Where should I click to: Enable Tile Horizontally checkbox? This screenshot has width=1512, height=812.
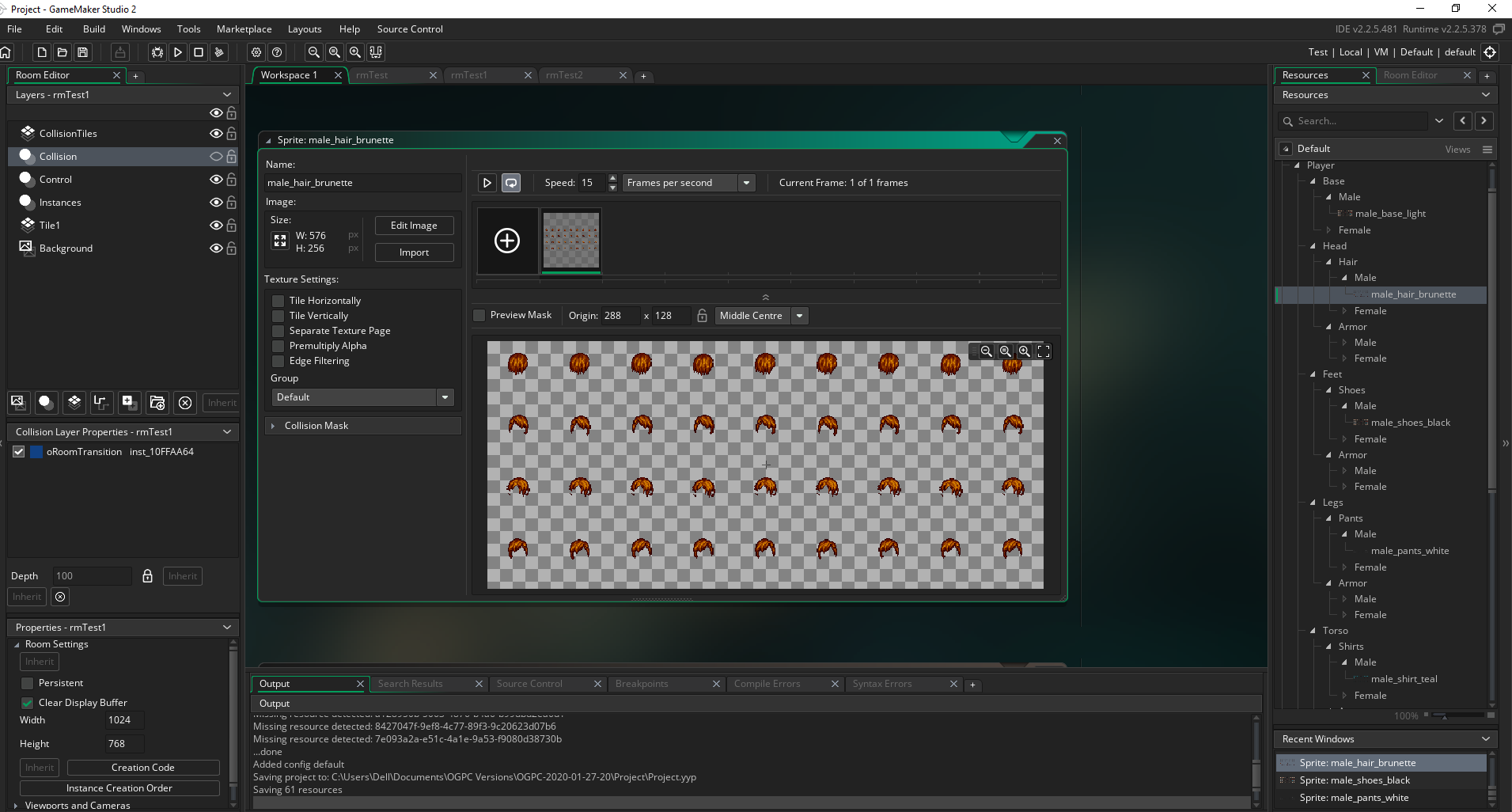tap(279, 301)
